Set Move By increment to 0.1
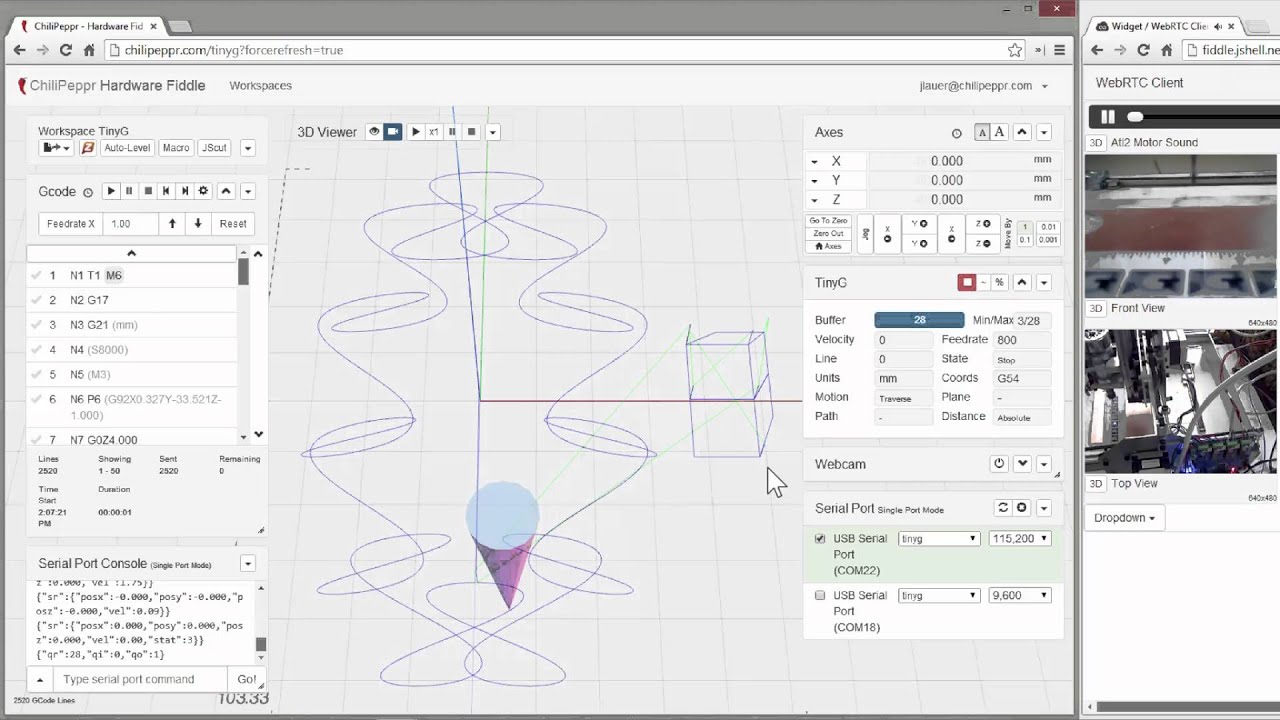This screenshot has height=720, width=1280. click(1025, 240)
